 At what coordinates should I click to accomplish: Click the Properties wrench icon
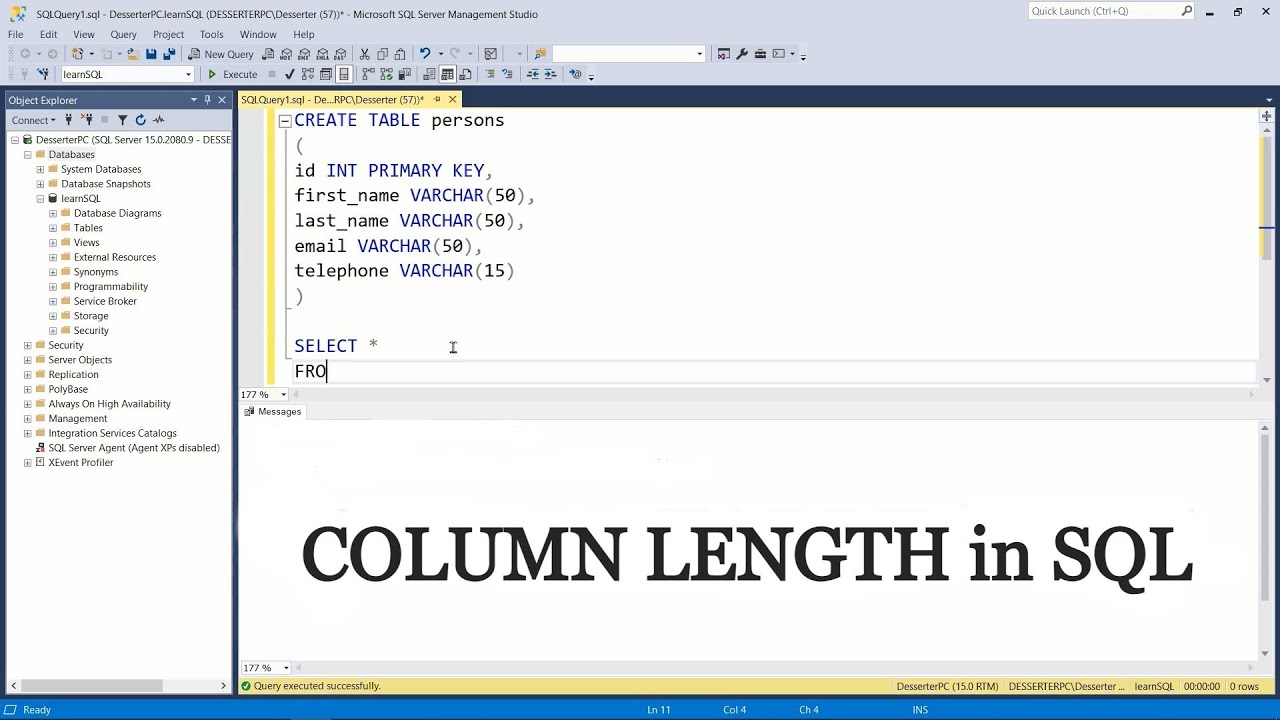742,54
